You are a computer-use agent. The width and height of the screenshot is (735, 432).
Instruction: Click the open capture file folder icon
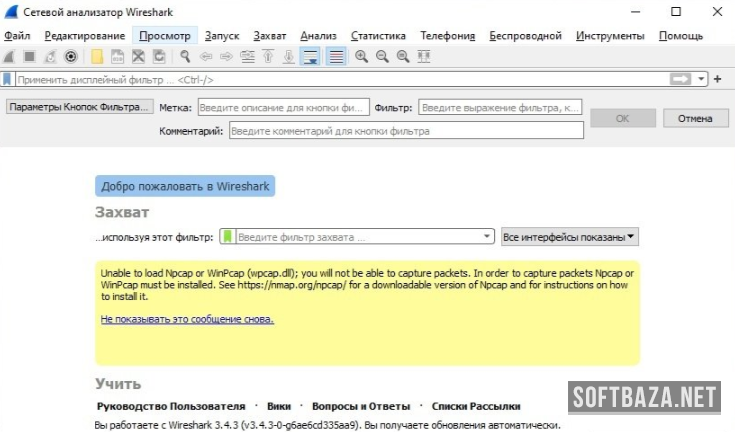pyautogui.click(x=98, y=56)
